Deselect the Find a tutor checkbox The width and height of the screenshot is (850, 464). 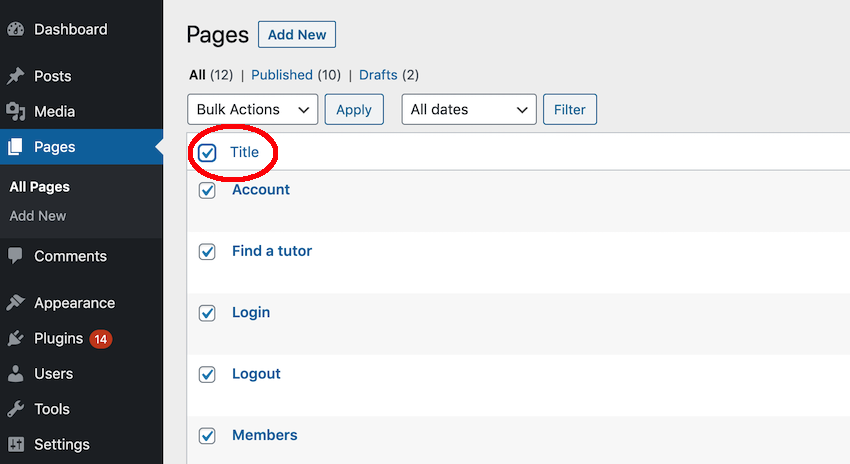207,252
